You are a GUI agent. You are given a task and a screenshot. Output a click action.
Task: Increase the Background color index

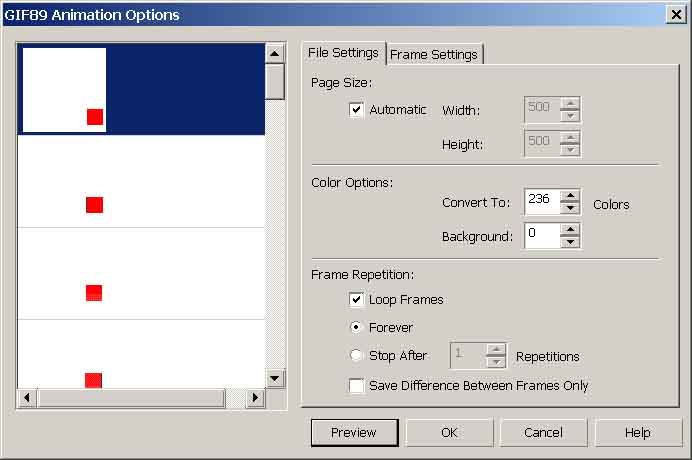[570, 230]
